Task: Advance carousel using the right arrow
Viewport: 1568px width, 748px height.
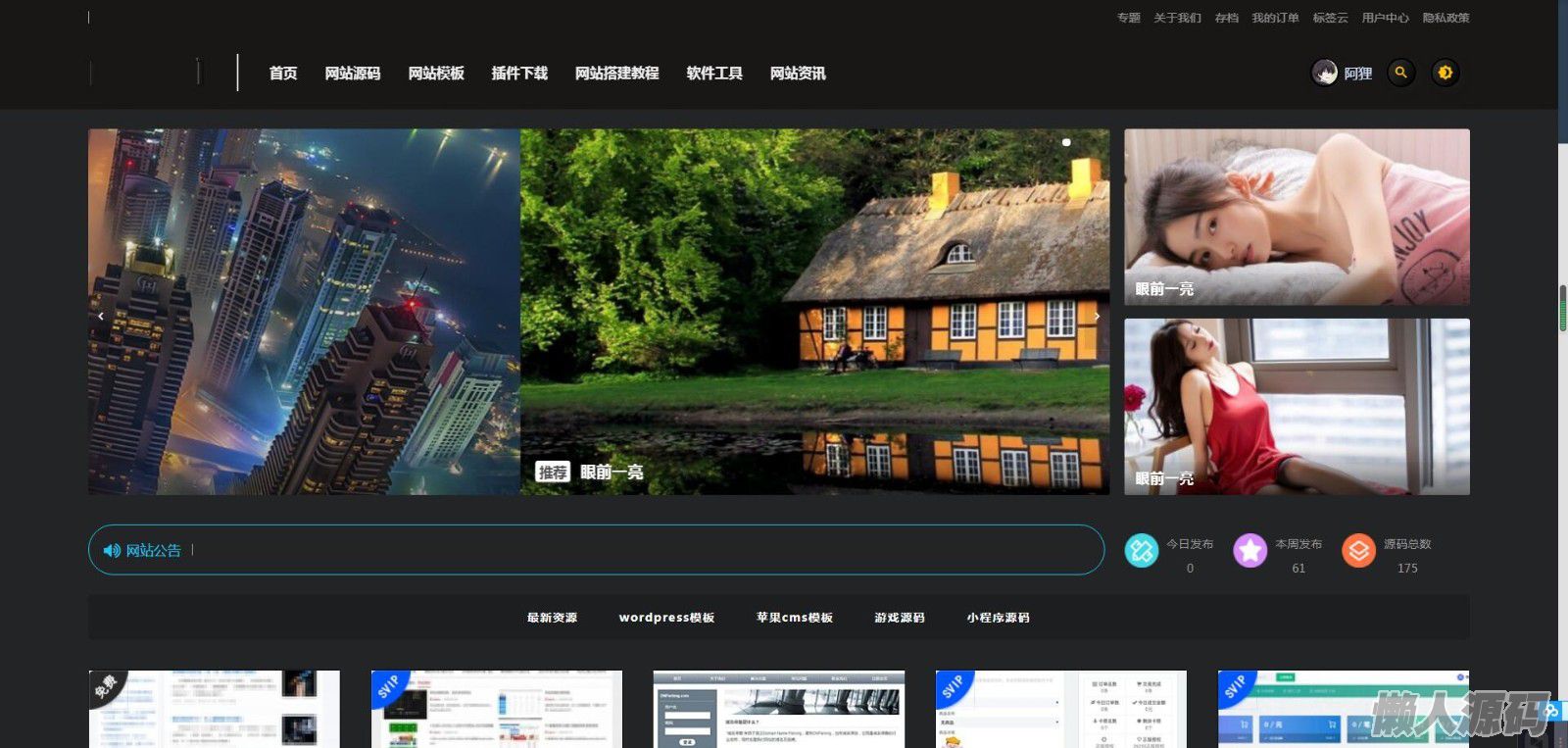Action: click(1097, 316)
